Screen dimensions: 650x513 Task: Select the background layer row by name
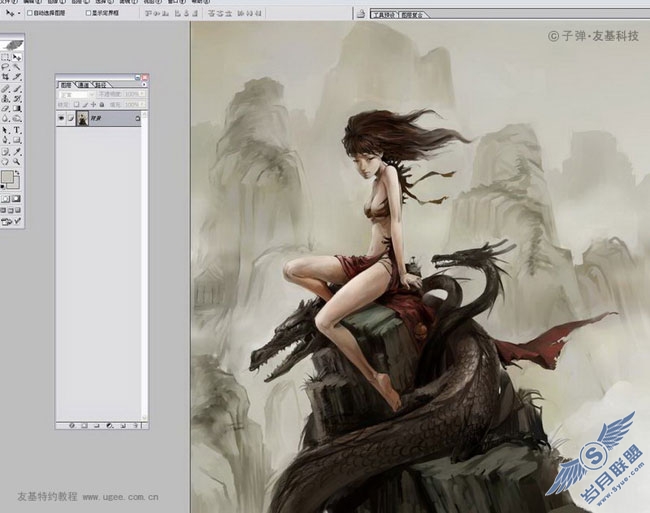pos(99,118)
